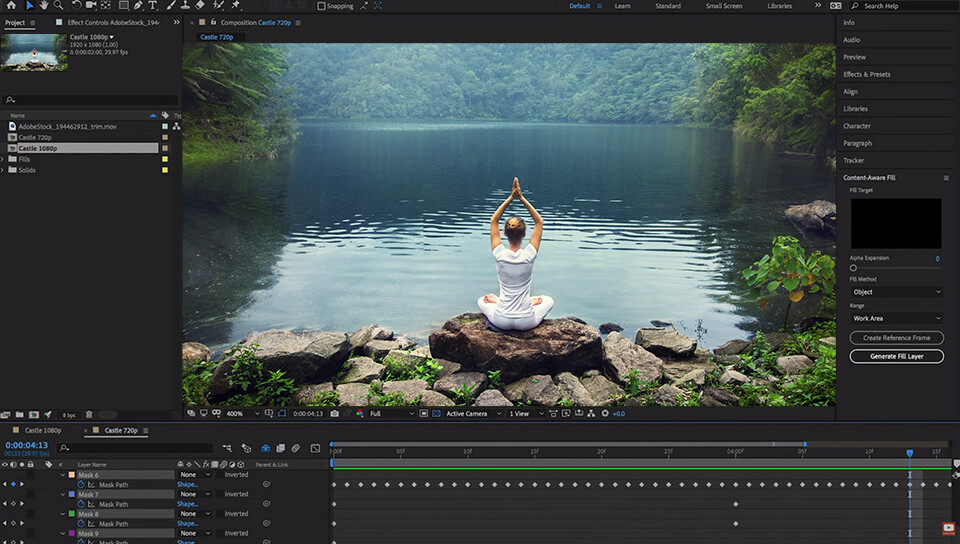Select the Eraser tool
The width and height of the screenshot is (960, 544).
(200, 5)
